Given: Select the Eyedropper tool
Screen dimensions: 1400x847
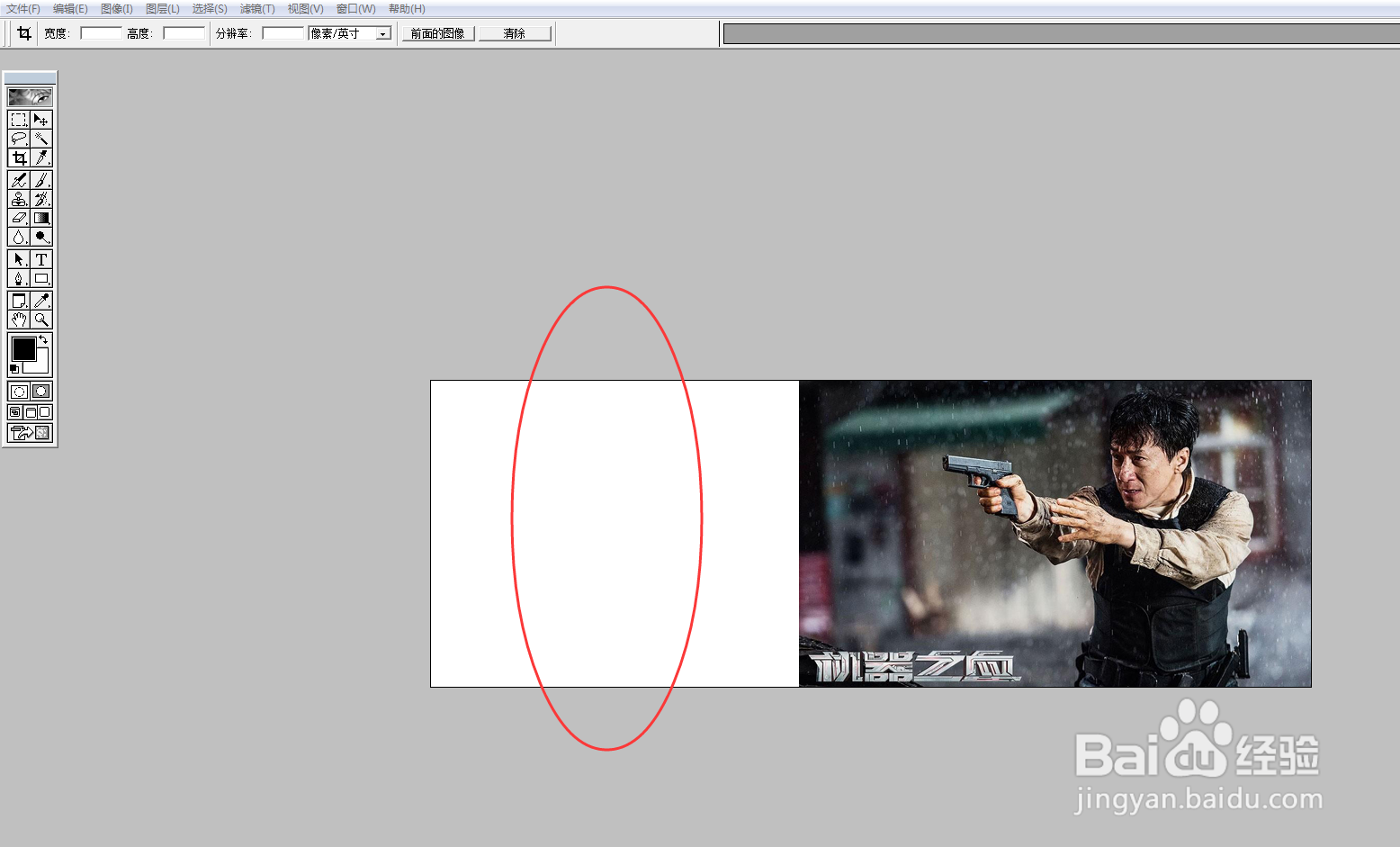Looking at the screenshot, I should pyautogui.click(x=41, y=301).
